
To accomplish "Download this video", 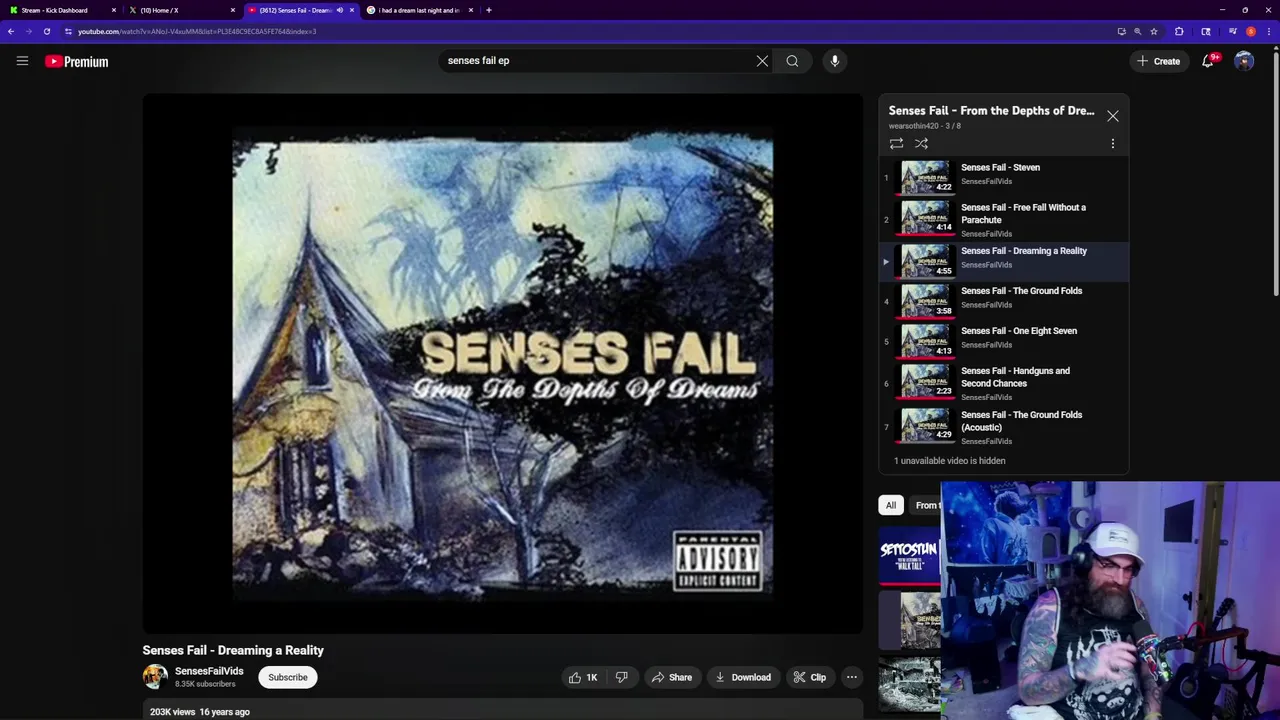I will tap(742, 677).
